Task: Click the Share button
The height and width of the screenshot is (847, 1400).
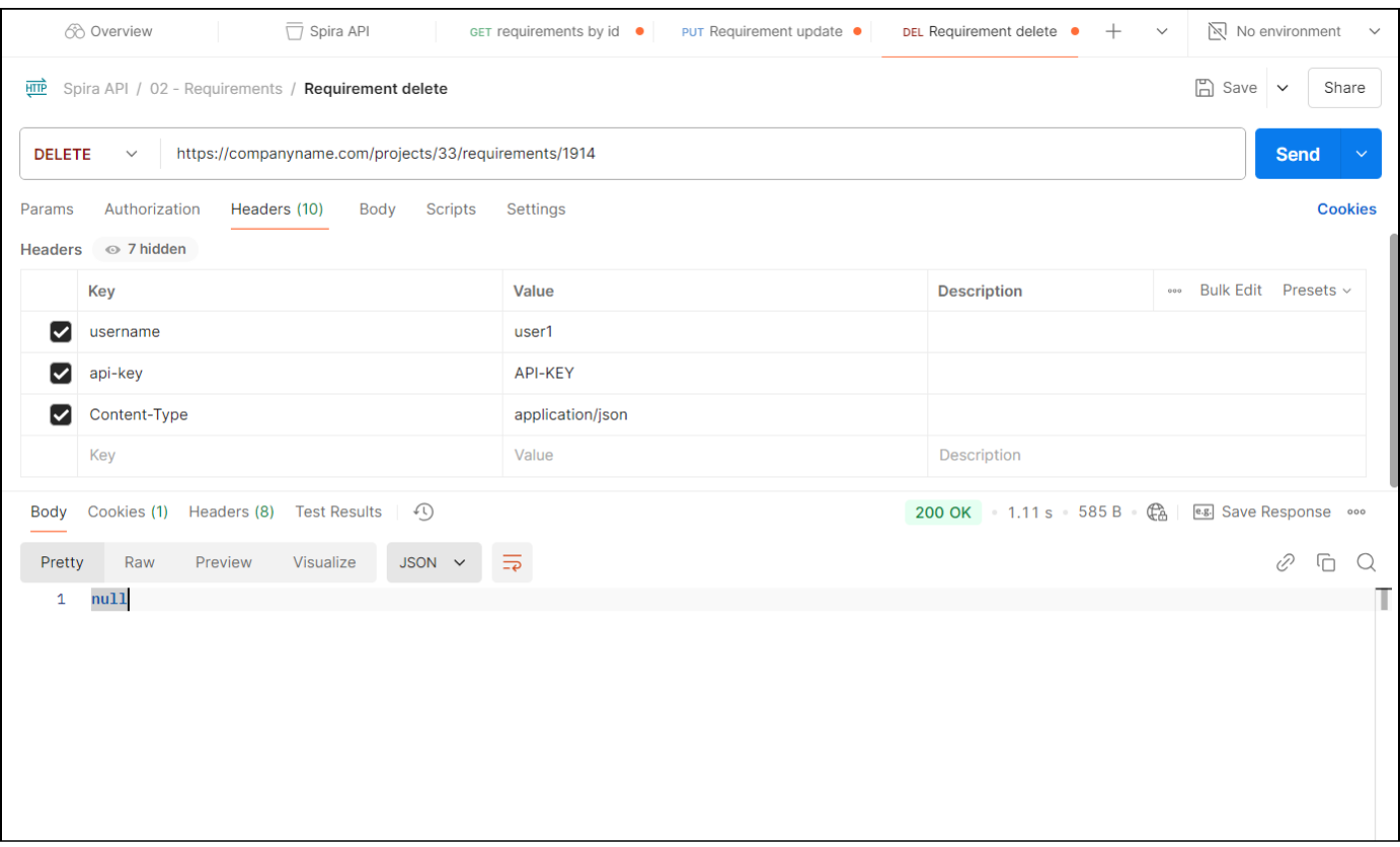Action: (1344, 88)
